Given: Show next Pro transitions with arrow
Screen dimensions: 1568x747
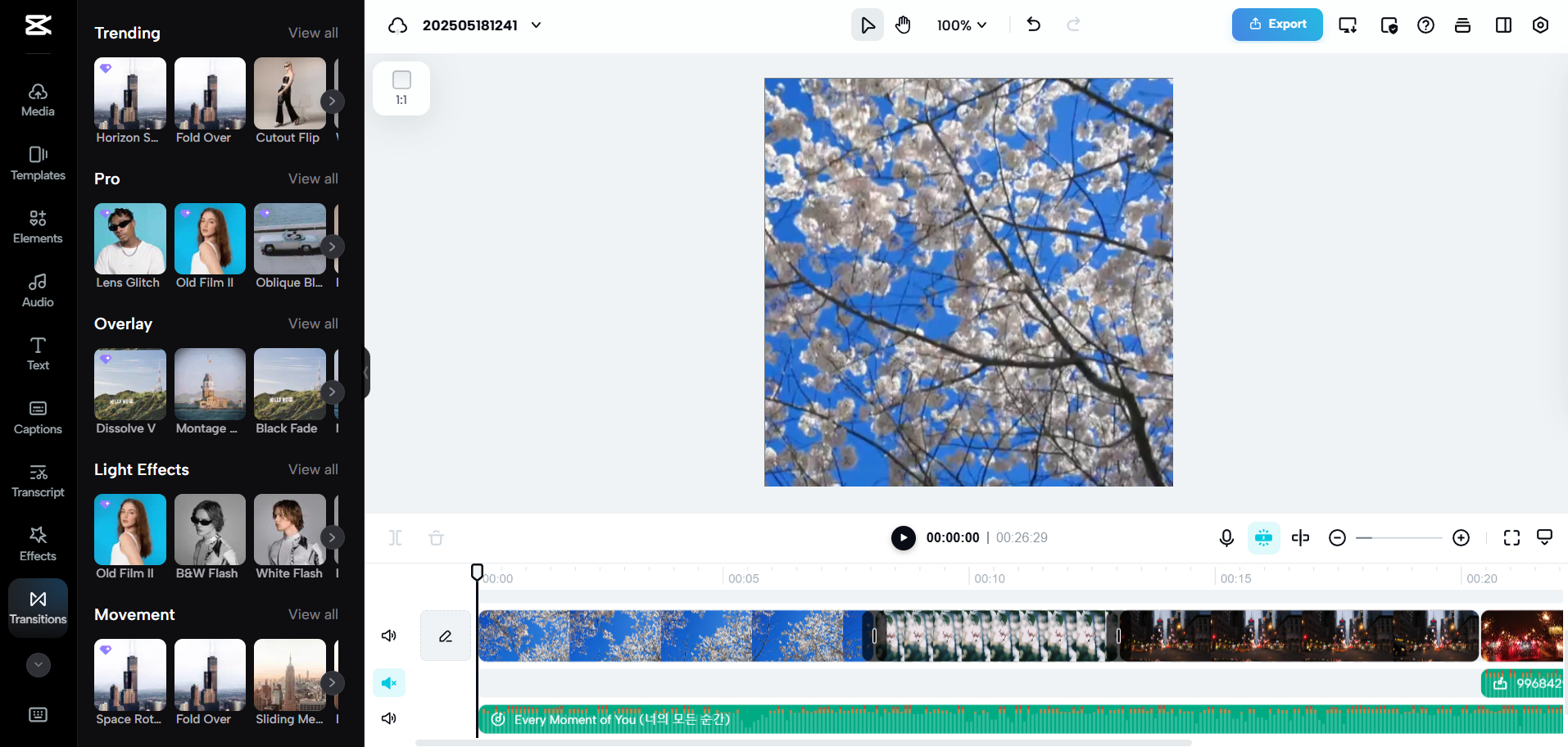Looking at the screenshot, I should point(332,247).
